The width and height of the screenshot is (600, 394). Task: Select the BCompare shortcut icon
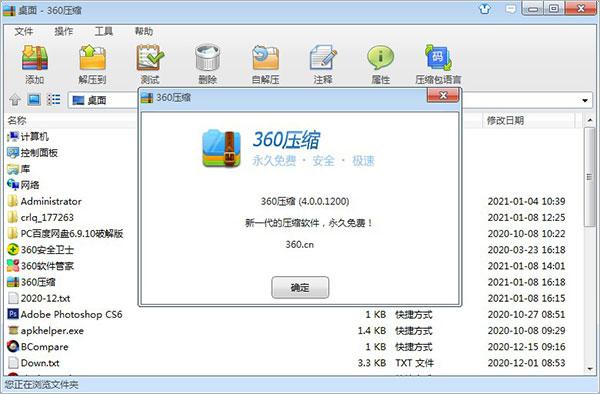click(13, 347)
